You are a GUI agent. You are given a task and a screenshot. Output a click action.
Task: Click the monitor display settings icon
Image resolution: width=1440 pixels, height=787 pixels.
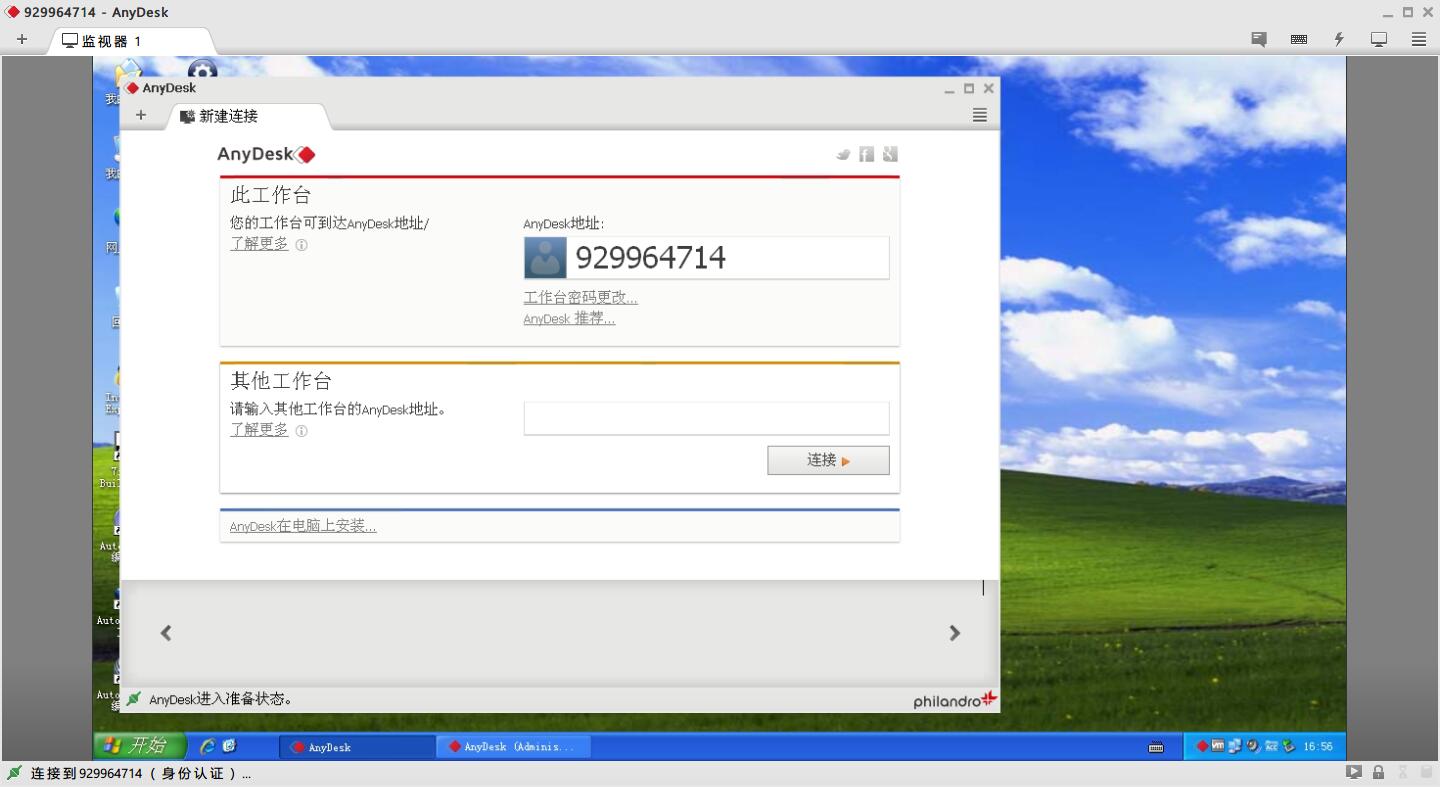click(x=1379, y=39)
